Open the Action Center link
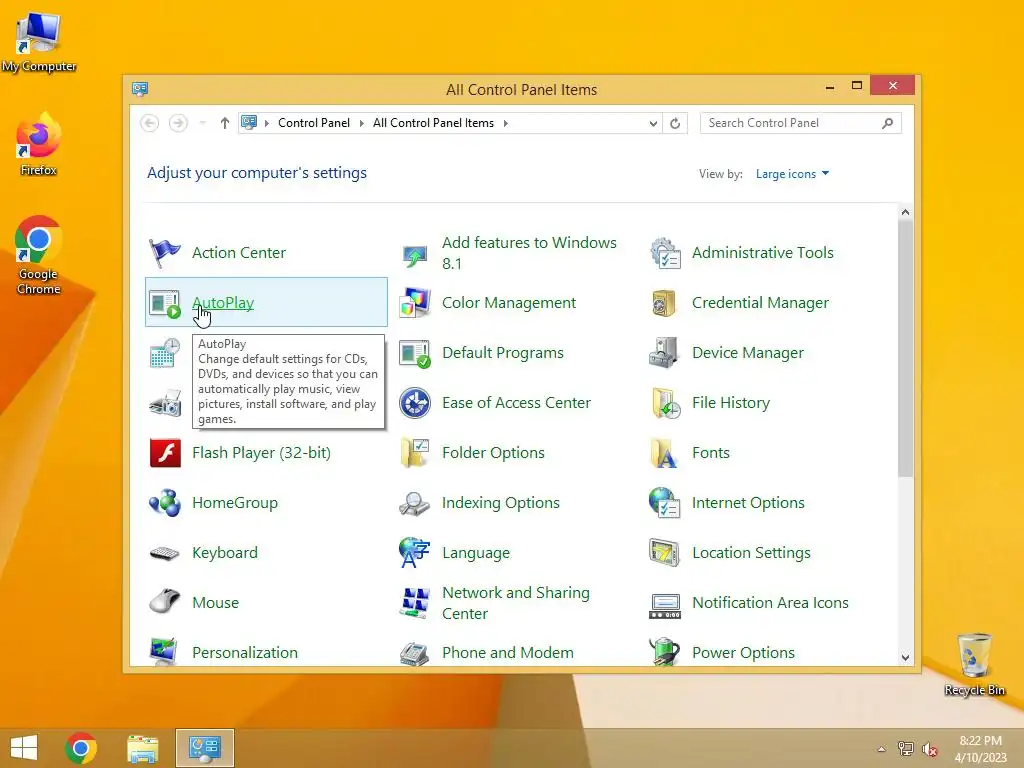1024x768 pixels. coord(239,253)
